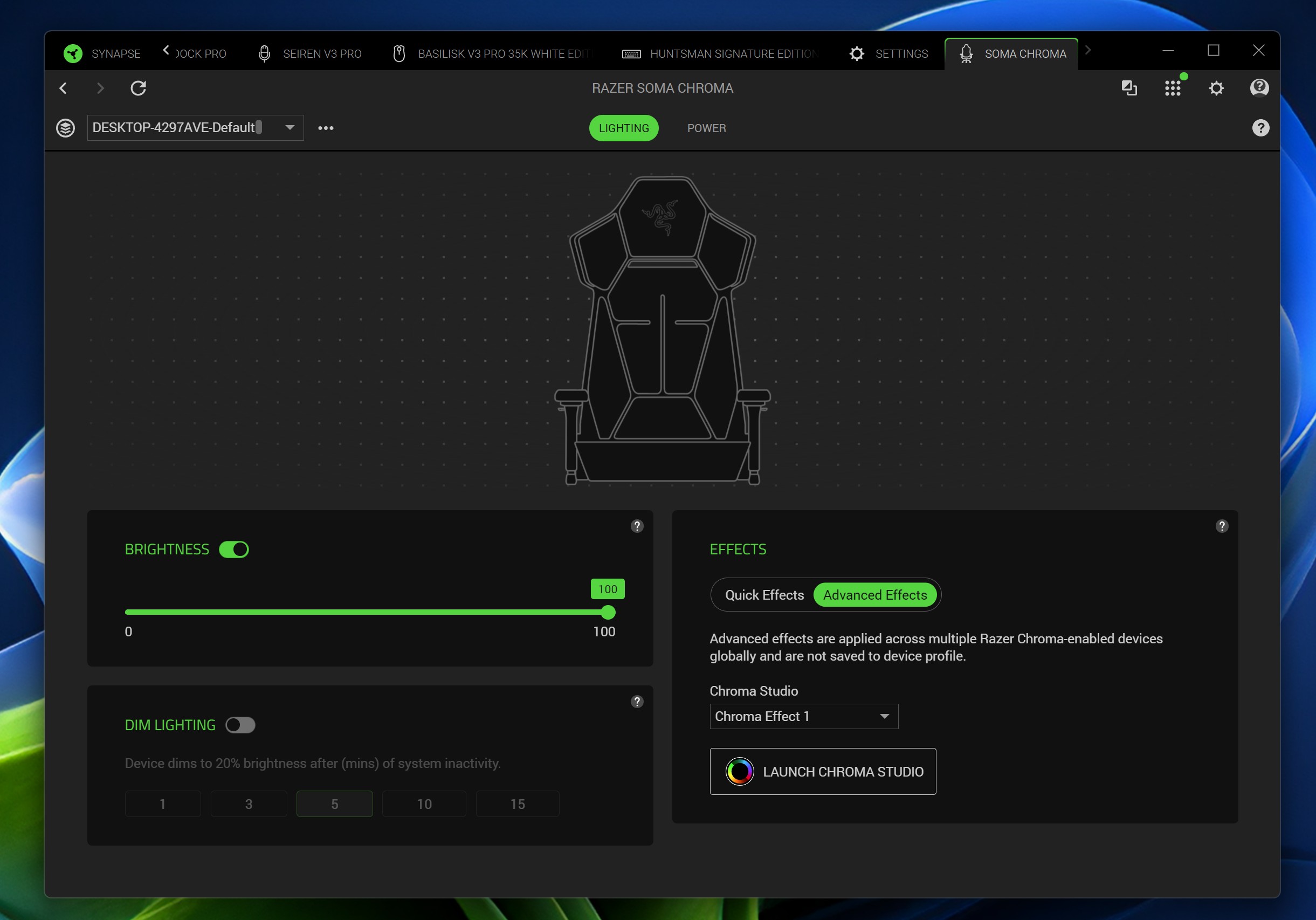Image resolution: width=1316 pixels, height=920 pixels.
Task: Go back with the back arrow
Action: point(64,88)
